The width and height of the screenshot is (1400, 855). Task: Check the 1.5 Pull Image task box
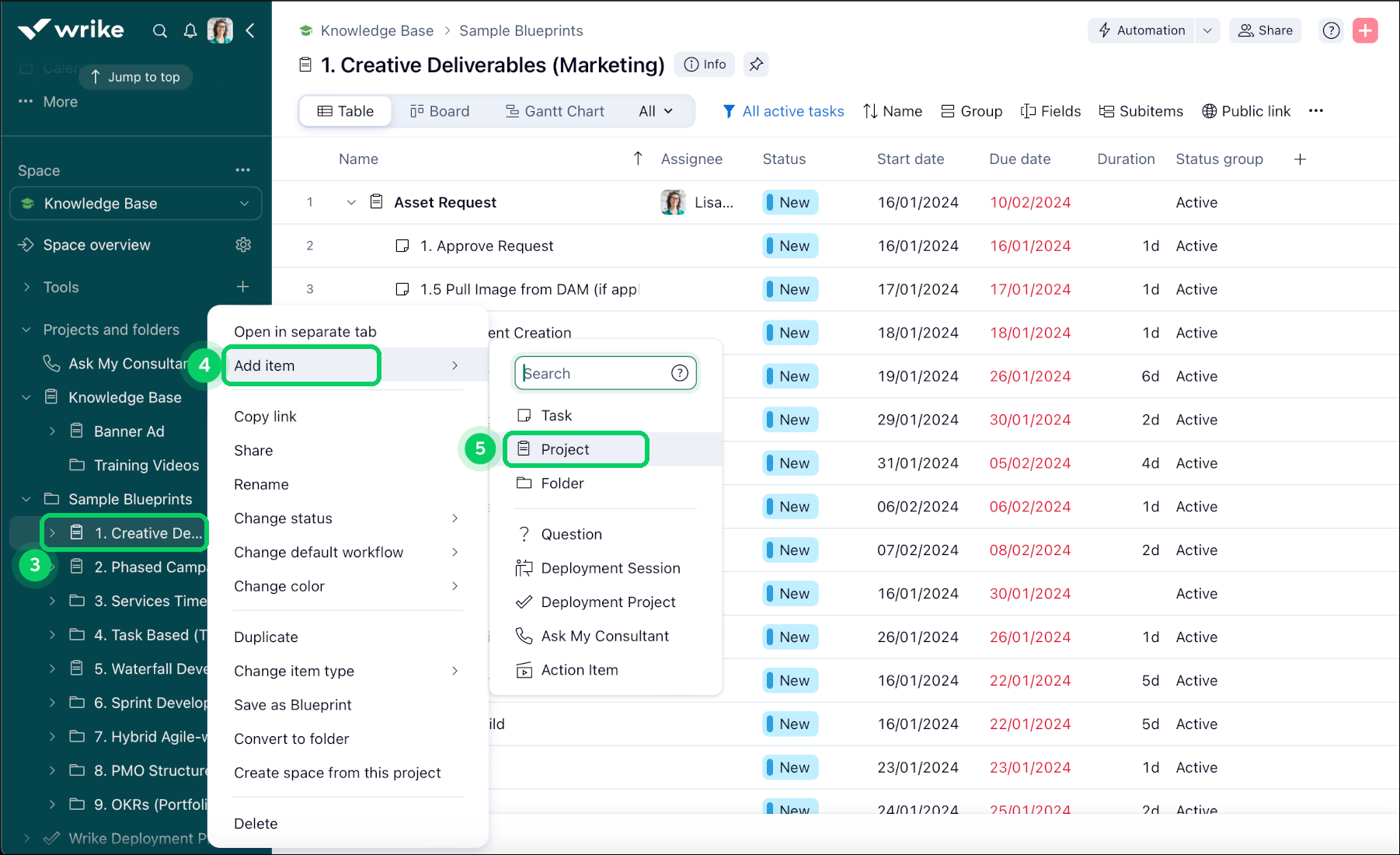[402, 289]
